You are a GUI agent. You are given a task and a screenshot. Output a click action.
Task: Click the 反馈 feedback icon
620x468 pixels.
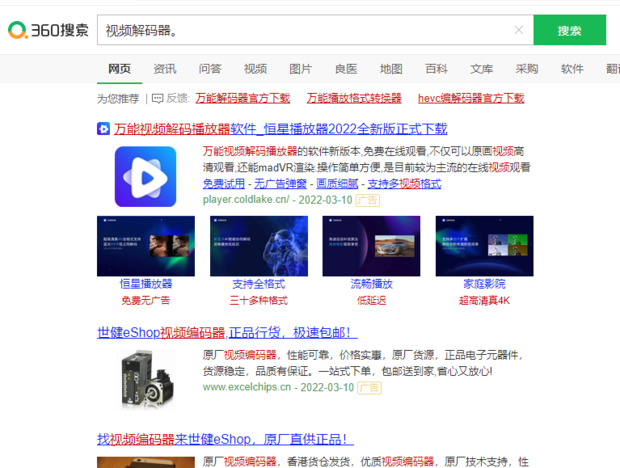pos(157,98)
